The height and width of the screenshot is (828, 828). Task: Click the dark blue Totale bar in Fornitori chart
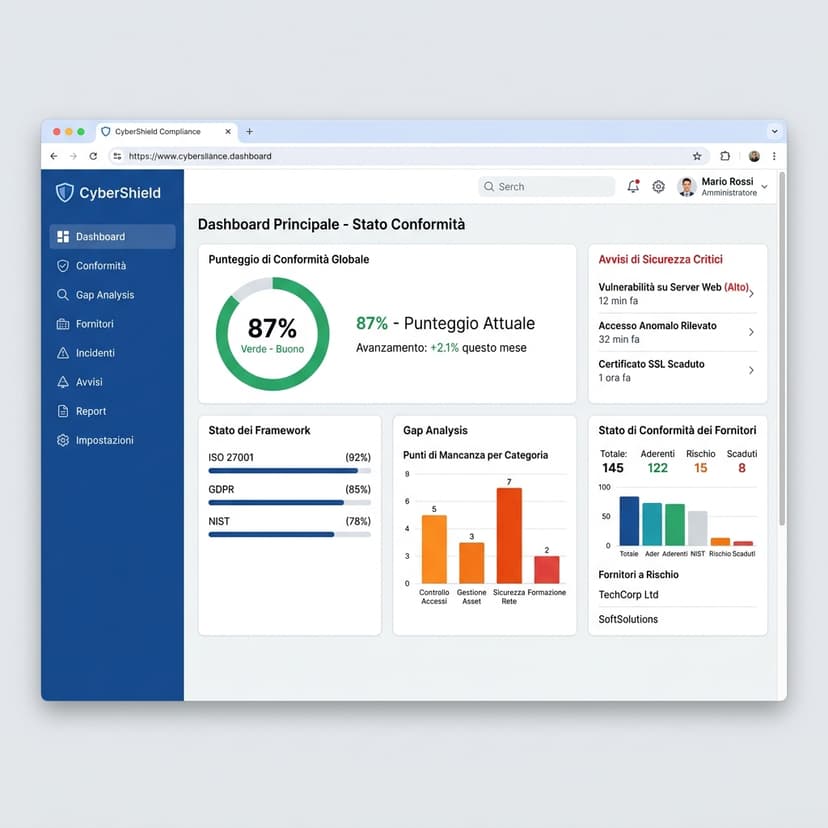pyautogui.click(x=629, y=521)
